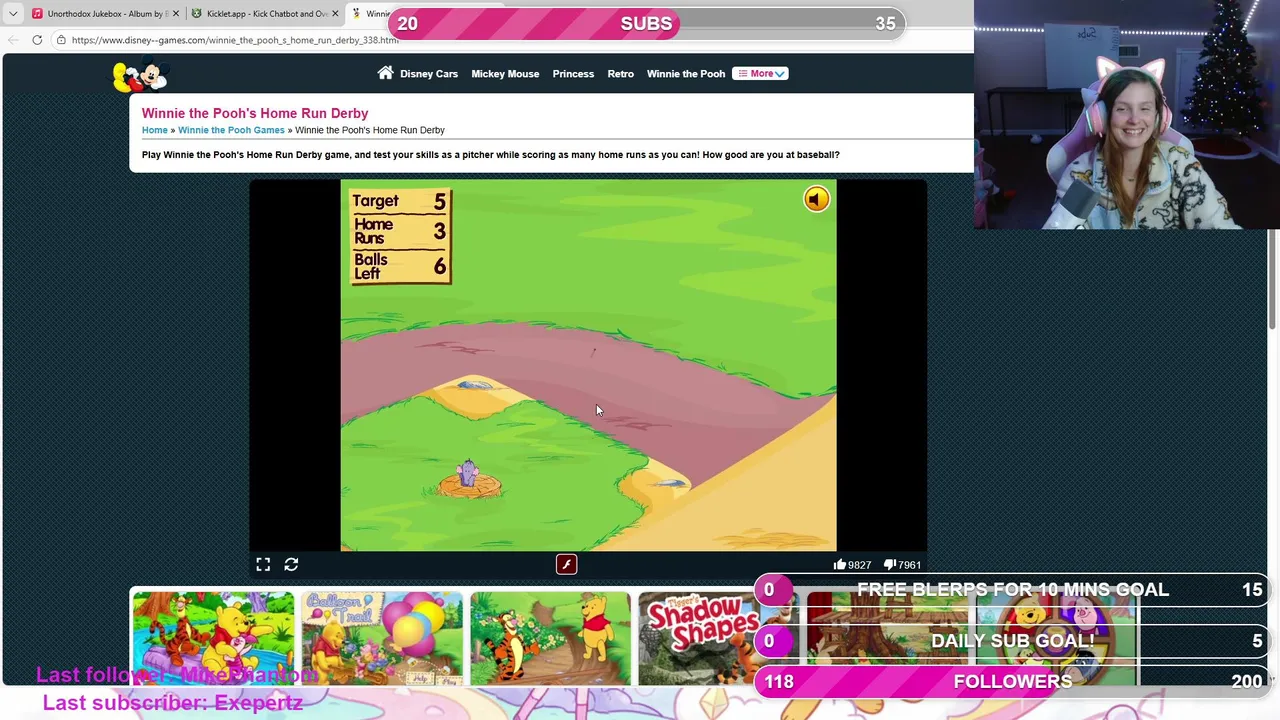
Task: Switch to the Unorthodox Jukebox tab
Action: [x=105, y=14]
